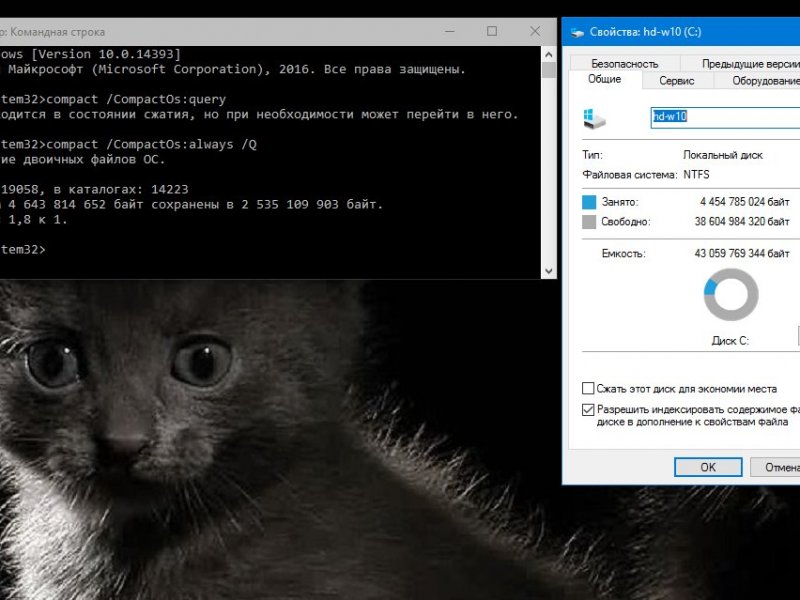Click the Командная строка window title
This screenshot has width=800, height=600.
click(57, 32)
